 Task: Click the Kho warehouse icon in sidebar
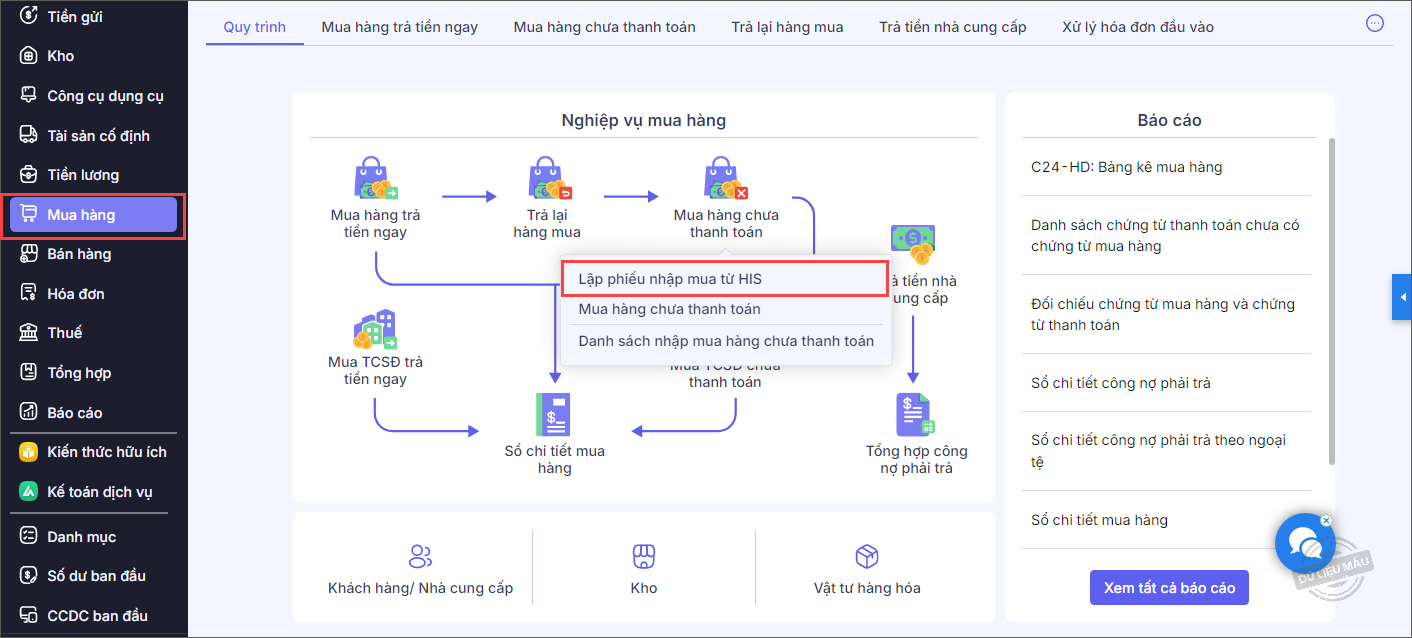click(29, 56)
